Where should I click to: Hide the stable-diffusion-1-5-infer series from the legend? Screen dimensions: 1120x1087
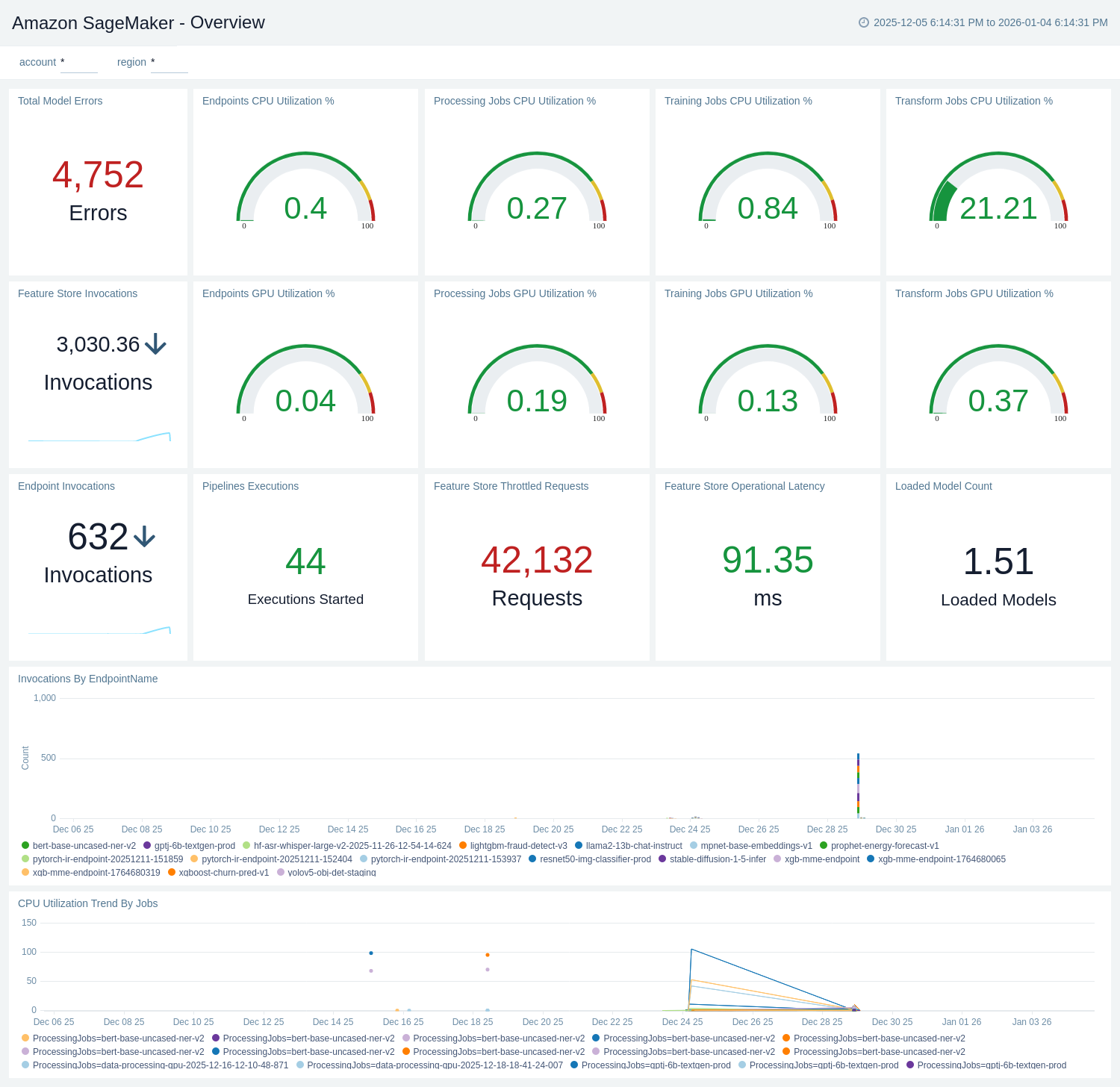[717, 859]
